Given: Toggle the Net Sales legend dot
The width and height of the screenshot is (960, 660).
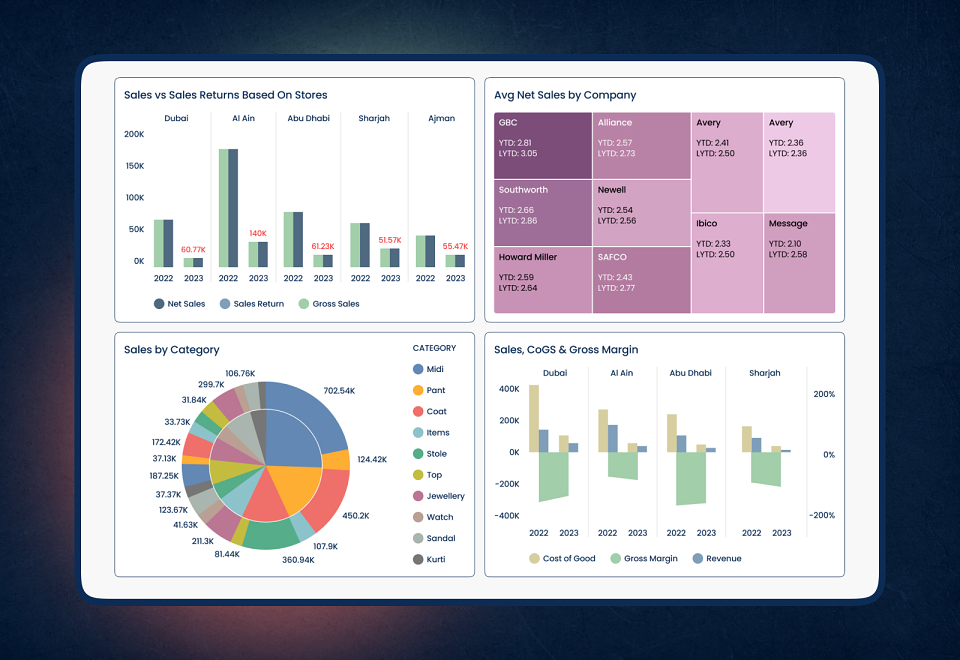Looking at the screenshot, I should point(159,304).
